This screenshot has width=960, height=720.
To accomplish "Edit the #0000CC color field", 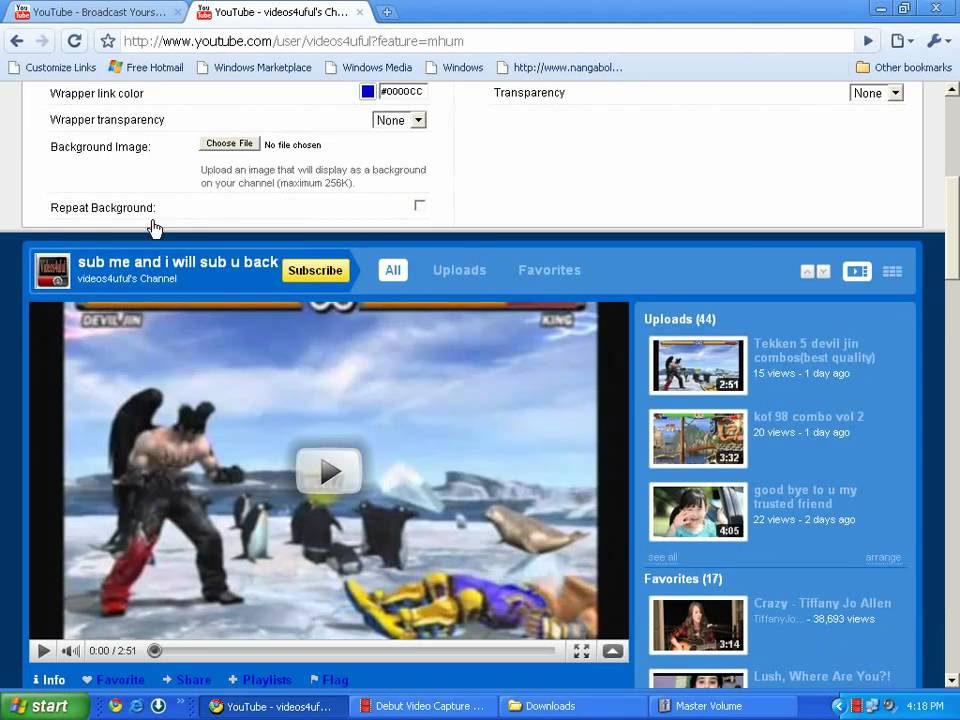I will coord(402,91).
